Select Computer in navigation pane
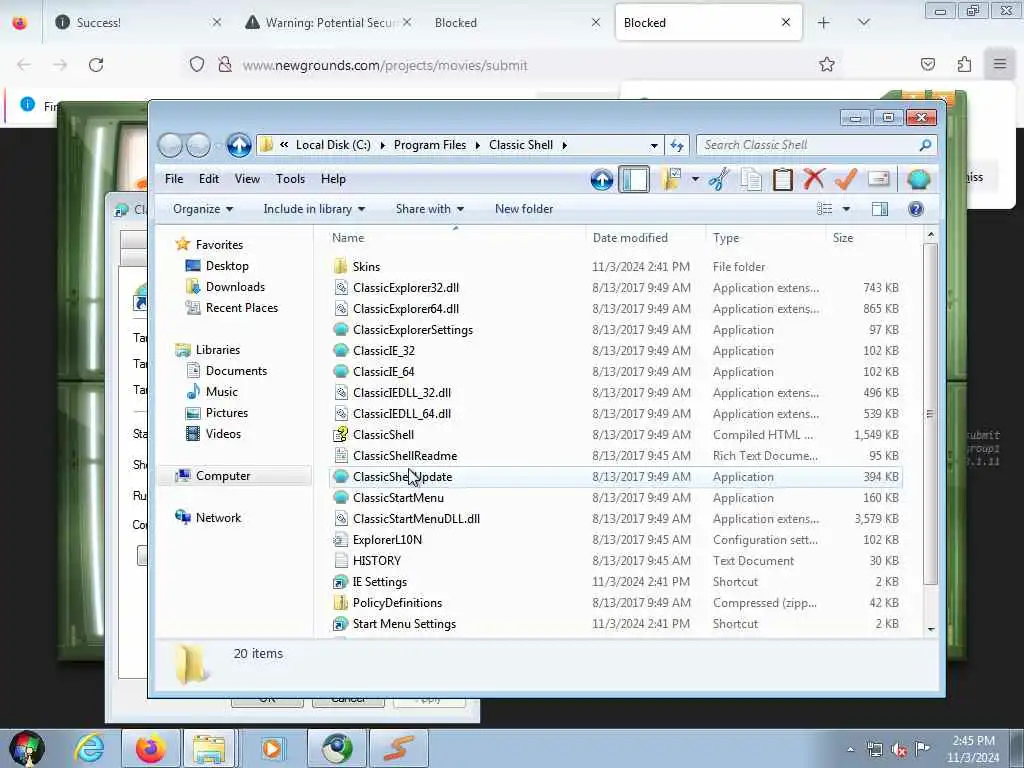 pyautogui.click(x=223, y=476)
